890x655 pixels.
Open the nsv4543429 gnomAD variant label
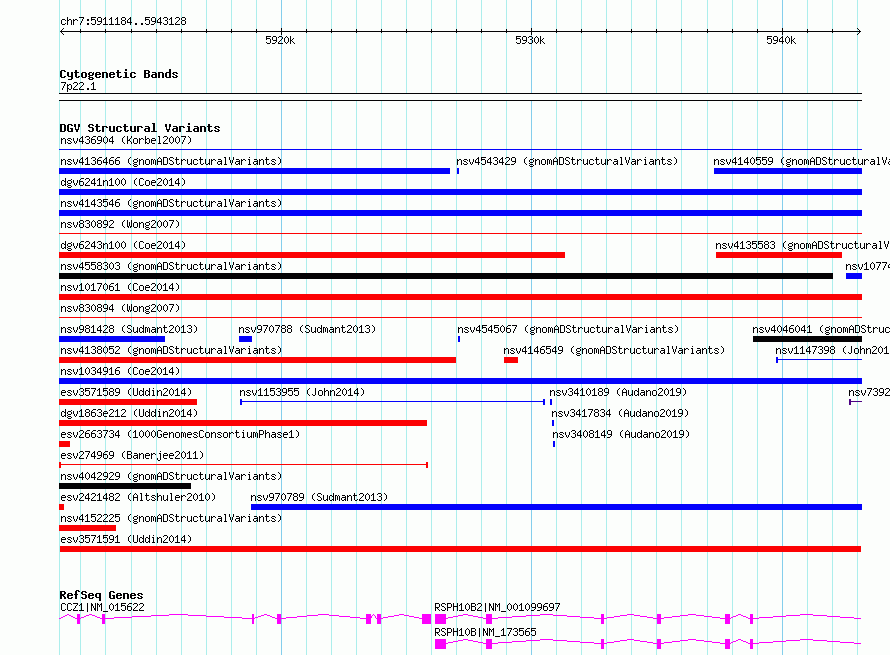(x=567, y=161)
